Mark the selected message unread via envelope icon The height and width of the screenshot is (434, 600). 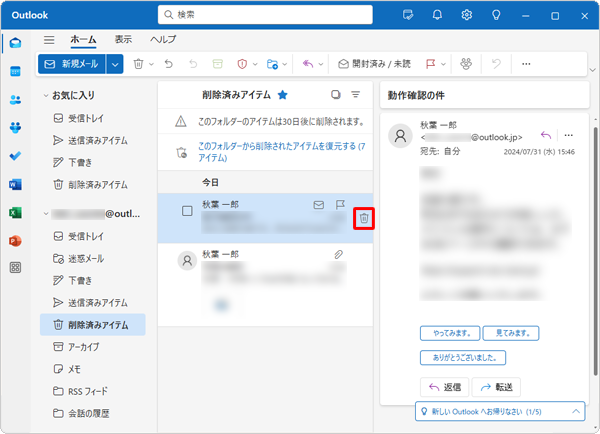click(x=318, y=205)
